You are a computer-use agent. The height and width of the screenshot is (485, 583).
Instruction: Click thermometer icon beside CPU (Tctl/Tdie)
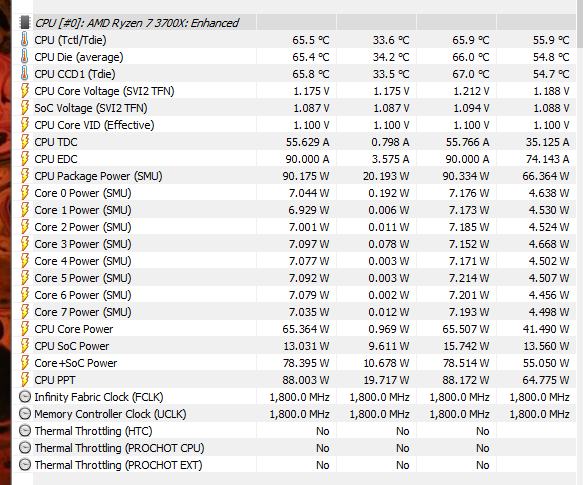(x=25, y=40)
